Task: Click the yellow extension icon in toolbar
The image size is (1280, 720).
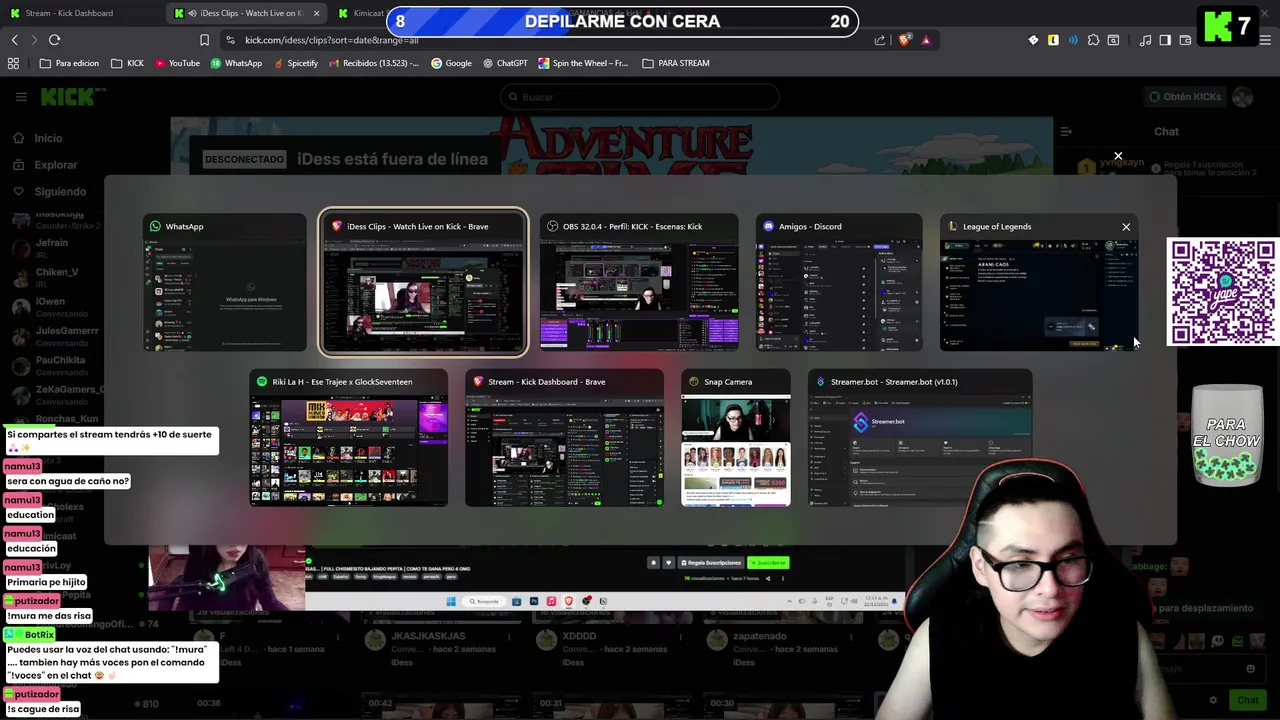Action: pos(1053,40)
